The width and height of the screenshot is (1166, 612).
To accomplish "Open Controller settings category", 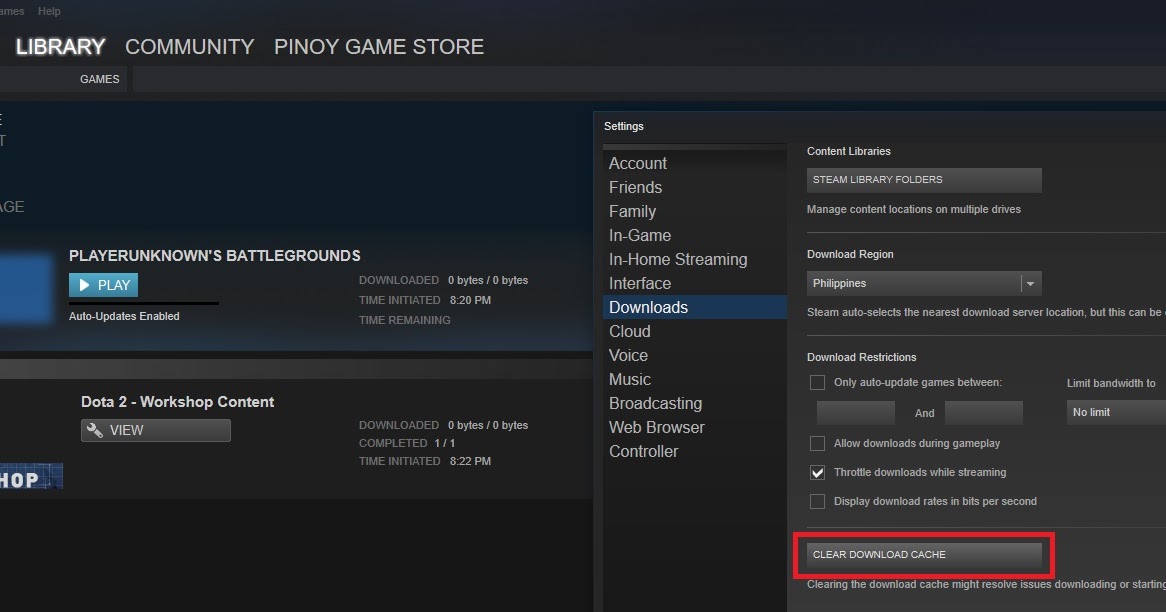I will click(x=695, y=451).
